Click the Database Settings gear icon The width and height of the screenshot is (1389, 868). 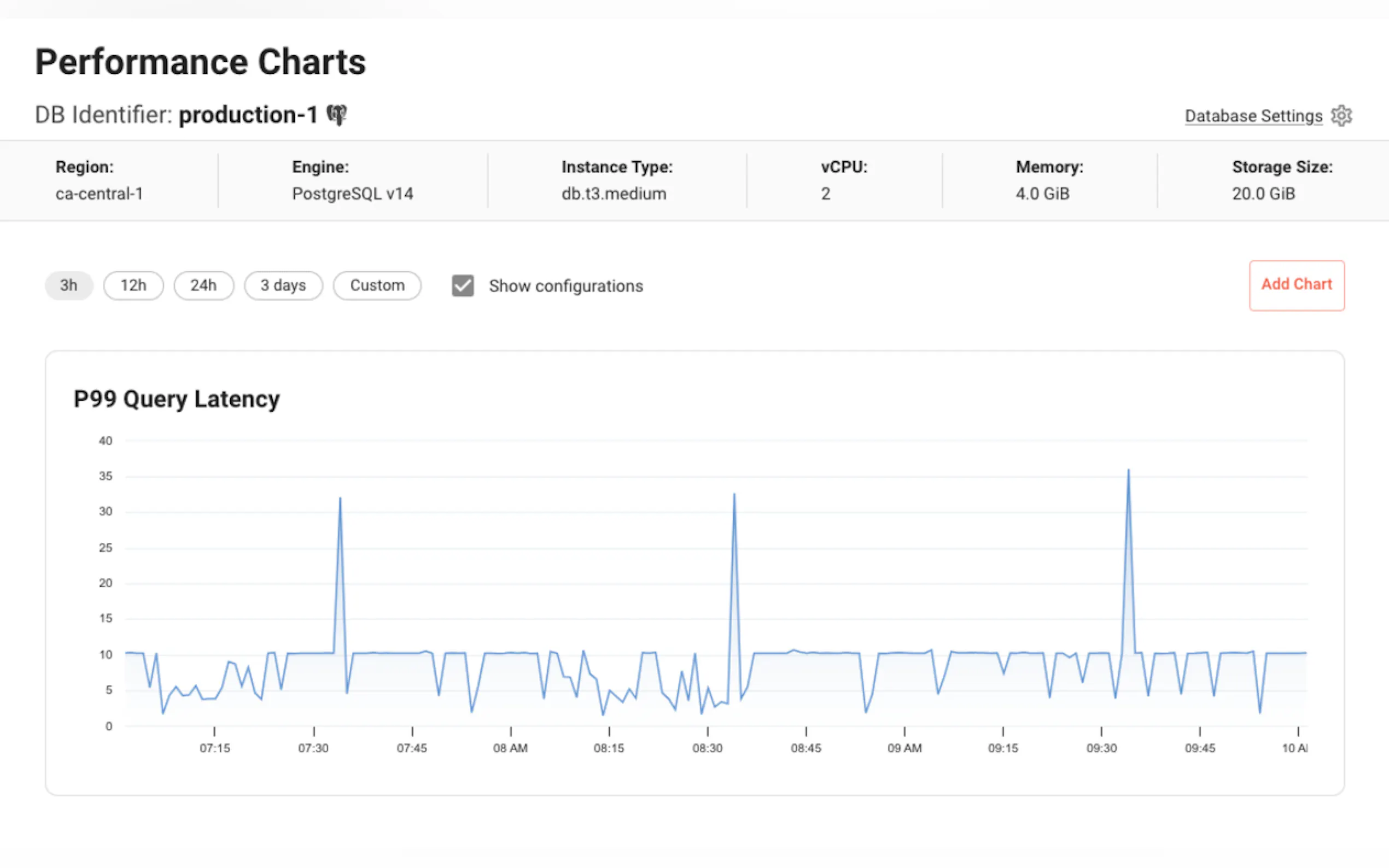pyautogui.click(x=1341, y=116)
